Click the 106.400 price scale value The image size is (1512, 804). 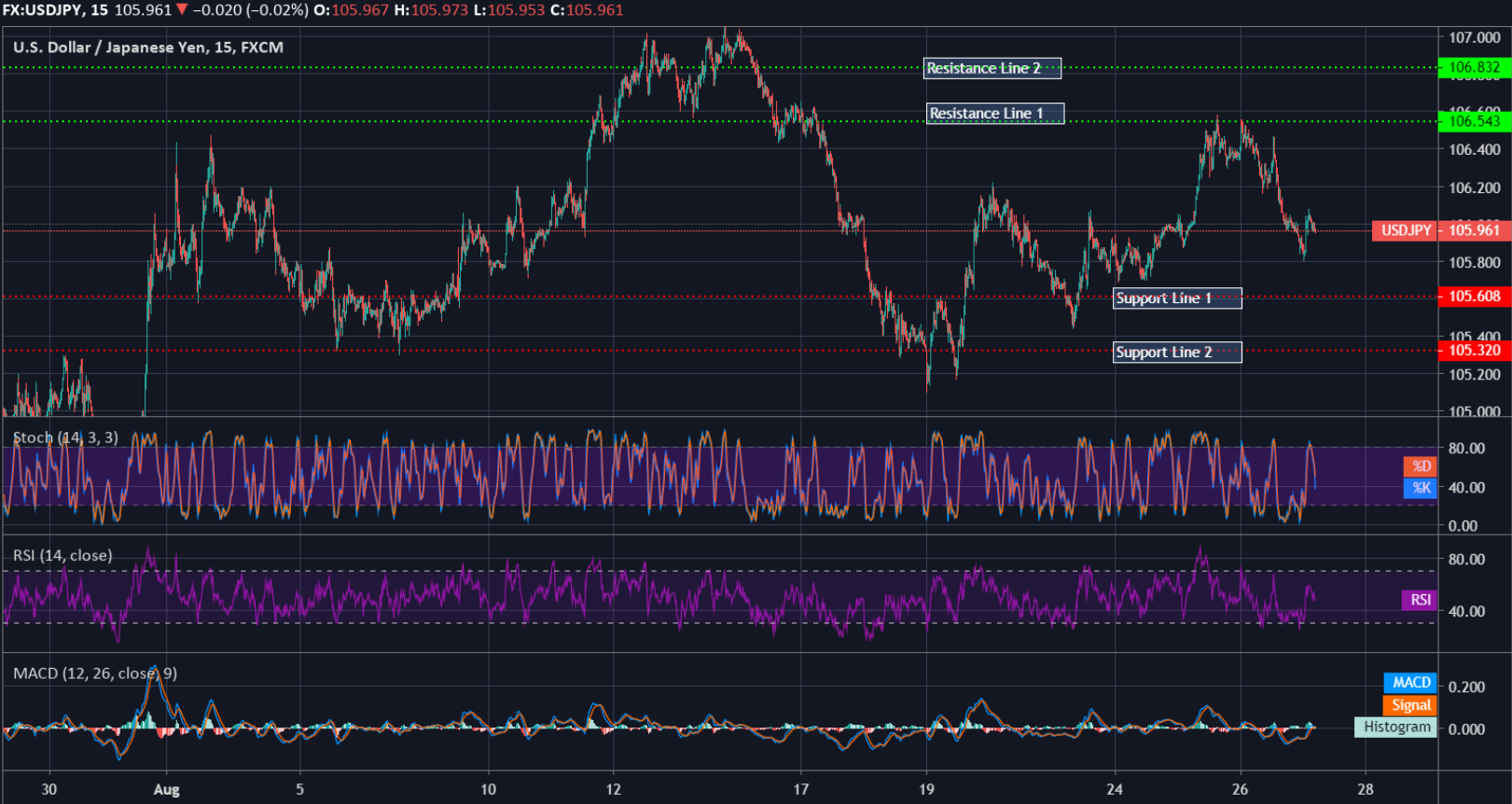click(x=1475, y=150)
